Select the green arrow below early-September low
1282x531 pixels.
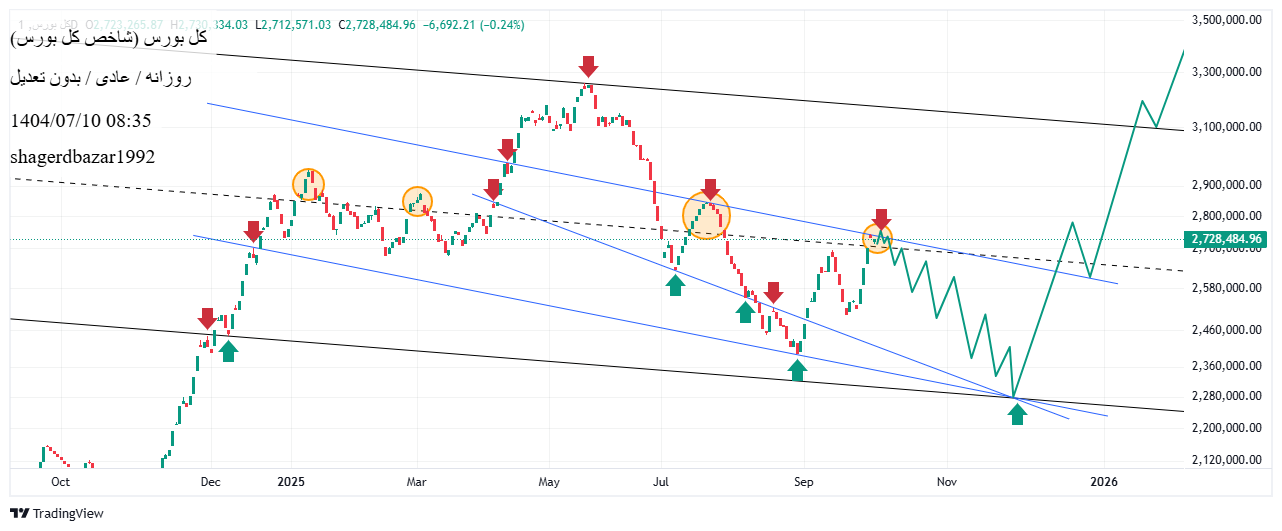(x=797, y=370)
